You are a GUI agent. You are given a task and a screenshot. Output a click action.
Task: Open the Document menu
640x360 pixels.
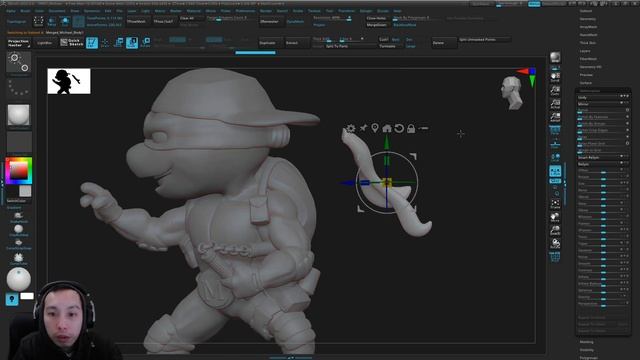coord(57,11)
